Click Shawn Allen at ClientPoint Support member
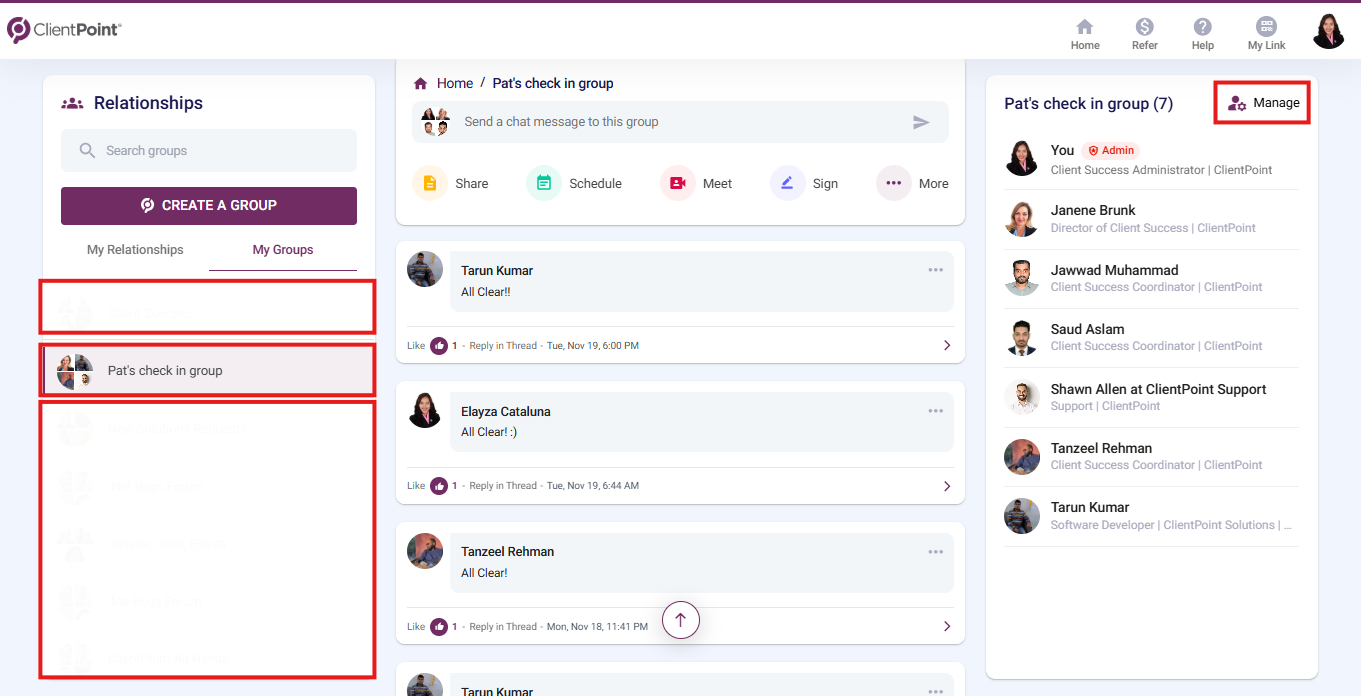Viewport: 1361px width, 696px height. [1151, 397]
